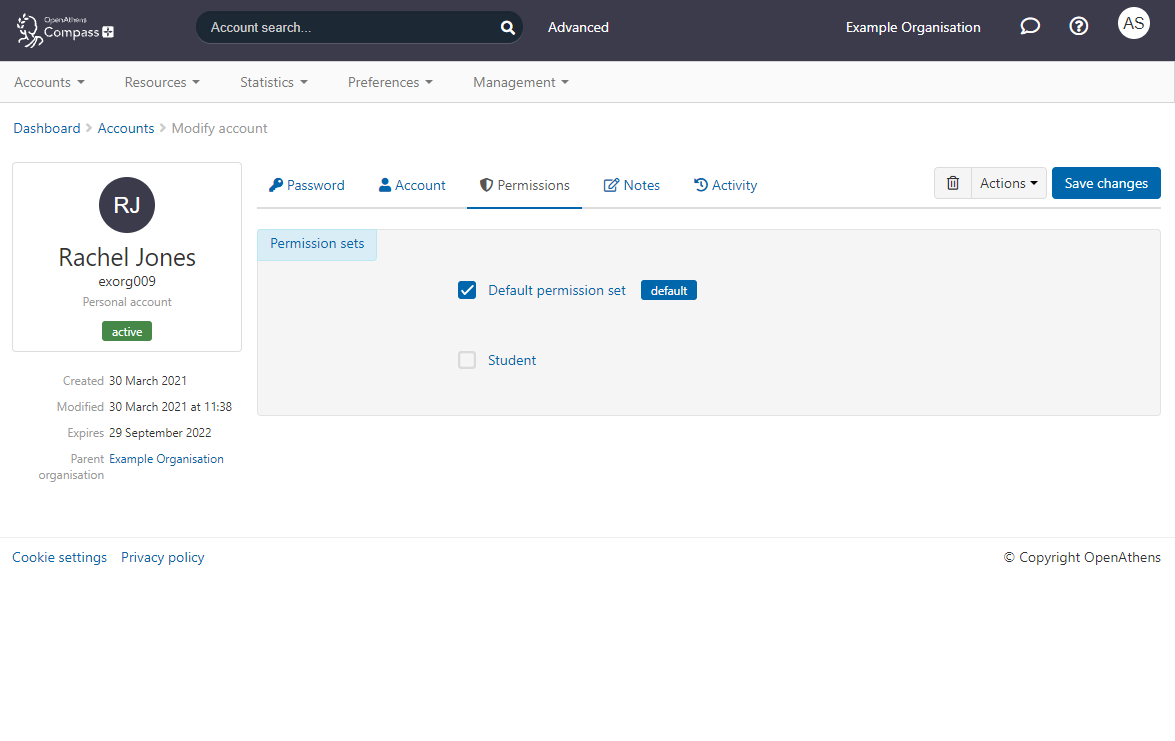Click the account search magnifying glass icon
The height and width of the screenshot is (741, 1175).
click(x=507, y=27)
